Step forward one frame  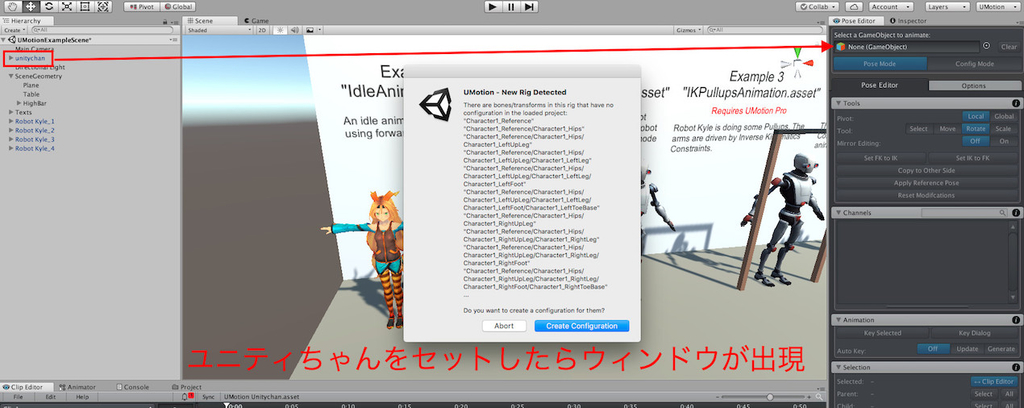pyautogui.click(x=530, y=7)
